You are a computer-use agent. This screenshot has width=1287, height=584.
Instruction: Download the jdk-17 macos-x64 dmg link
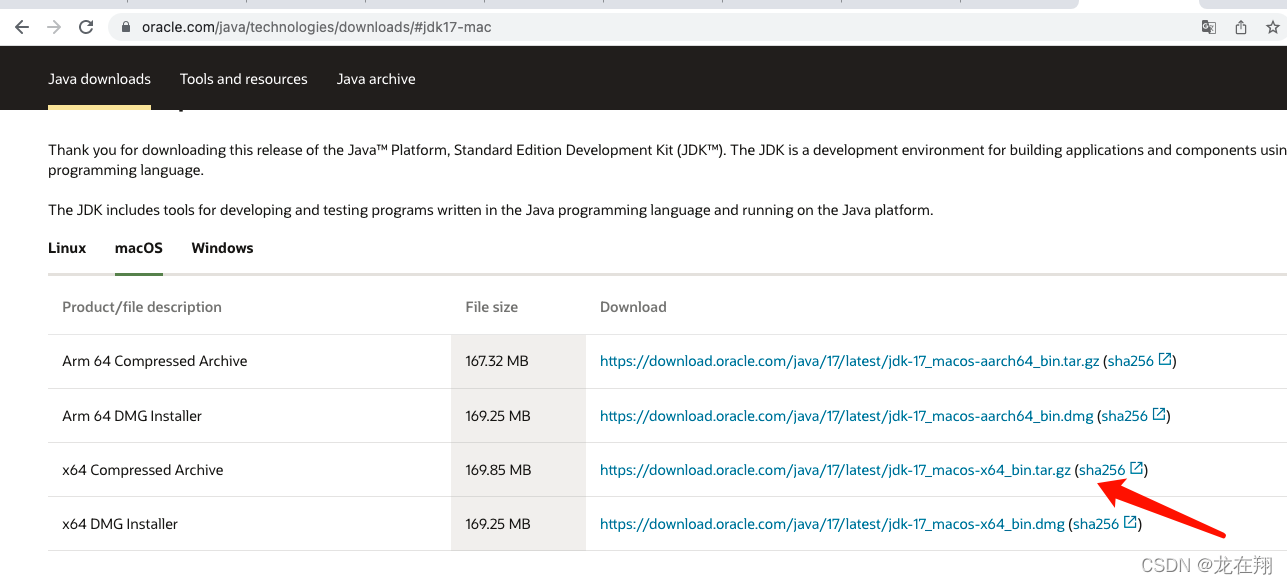(x=832, y=524)
